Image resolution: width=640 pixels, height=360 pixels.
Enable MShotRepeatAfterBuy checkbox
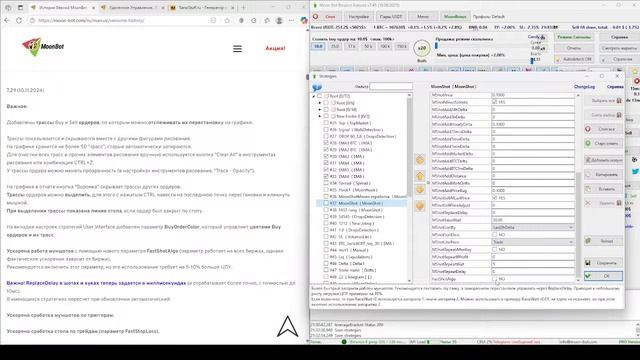495,249
